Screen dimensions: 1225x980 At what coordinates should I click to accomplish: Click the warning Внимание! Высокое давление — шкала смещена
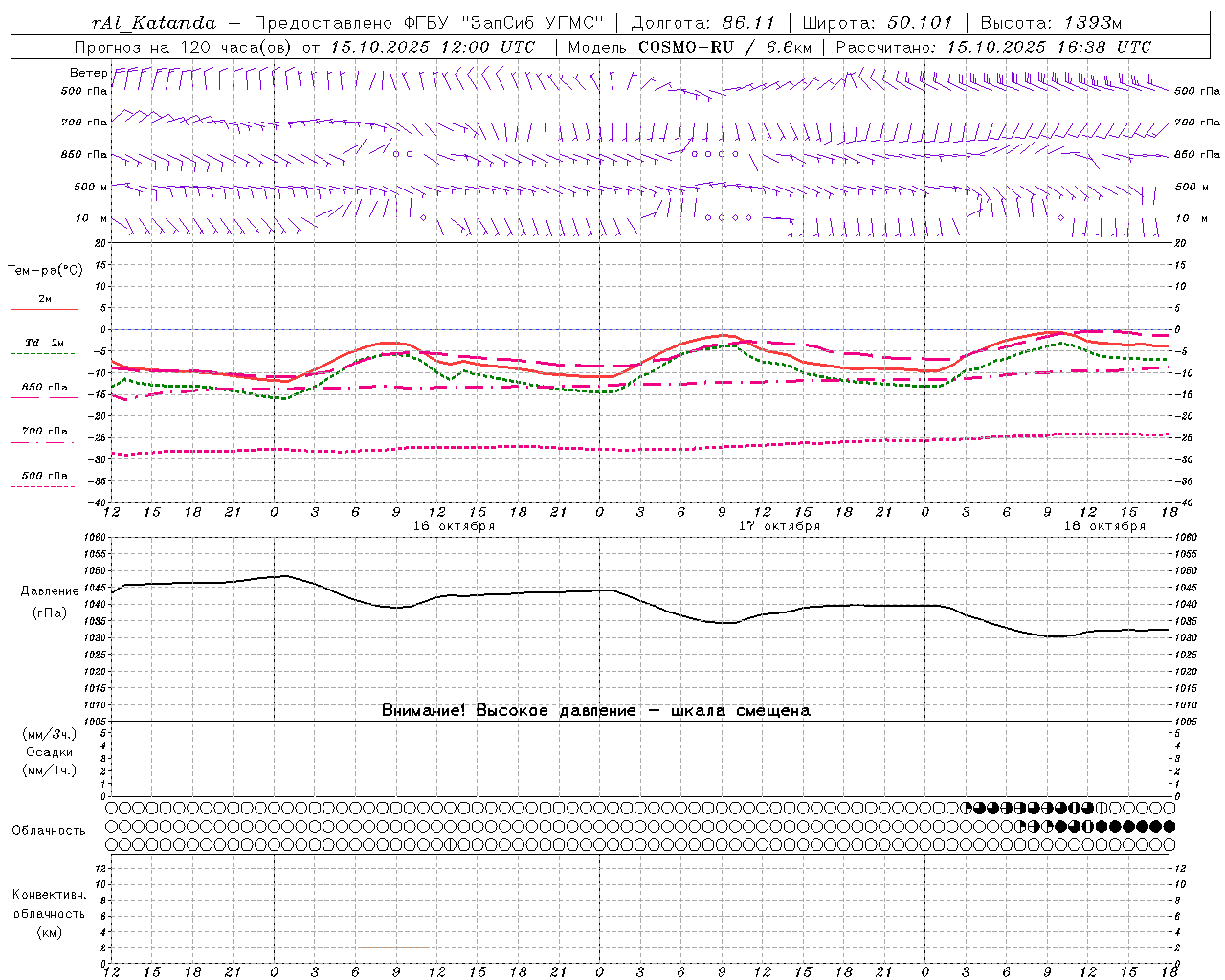[x=595, y=711]
